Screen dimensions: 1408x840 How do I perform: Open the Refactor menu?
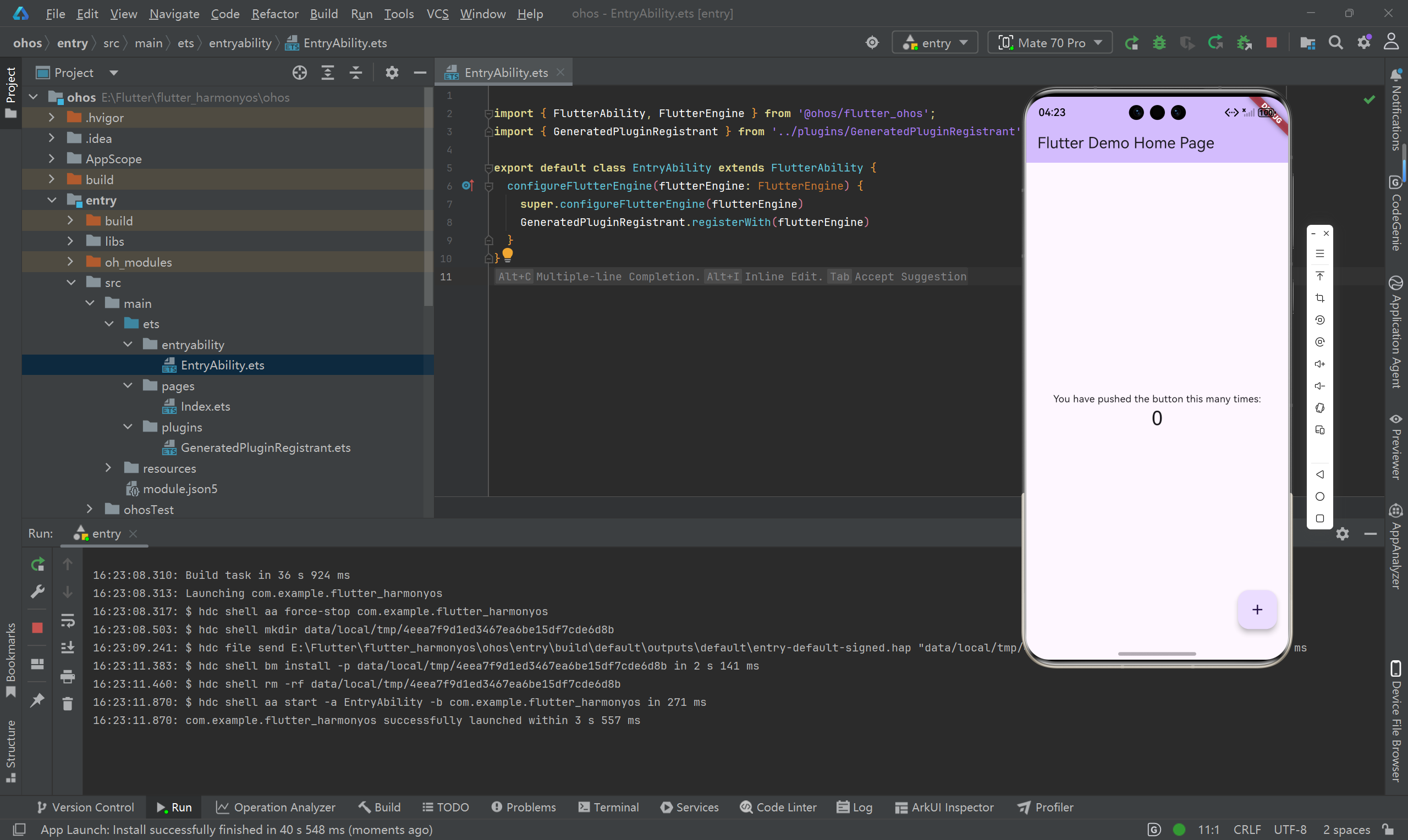click(x=274, y=14)
